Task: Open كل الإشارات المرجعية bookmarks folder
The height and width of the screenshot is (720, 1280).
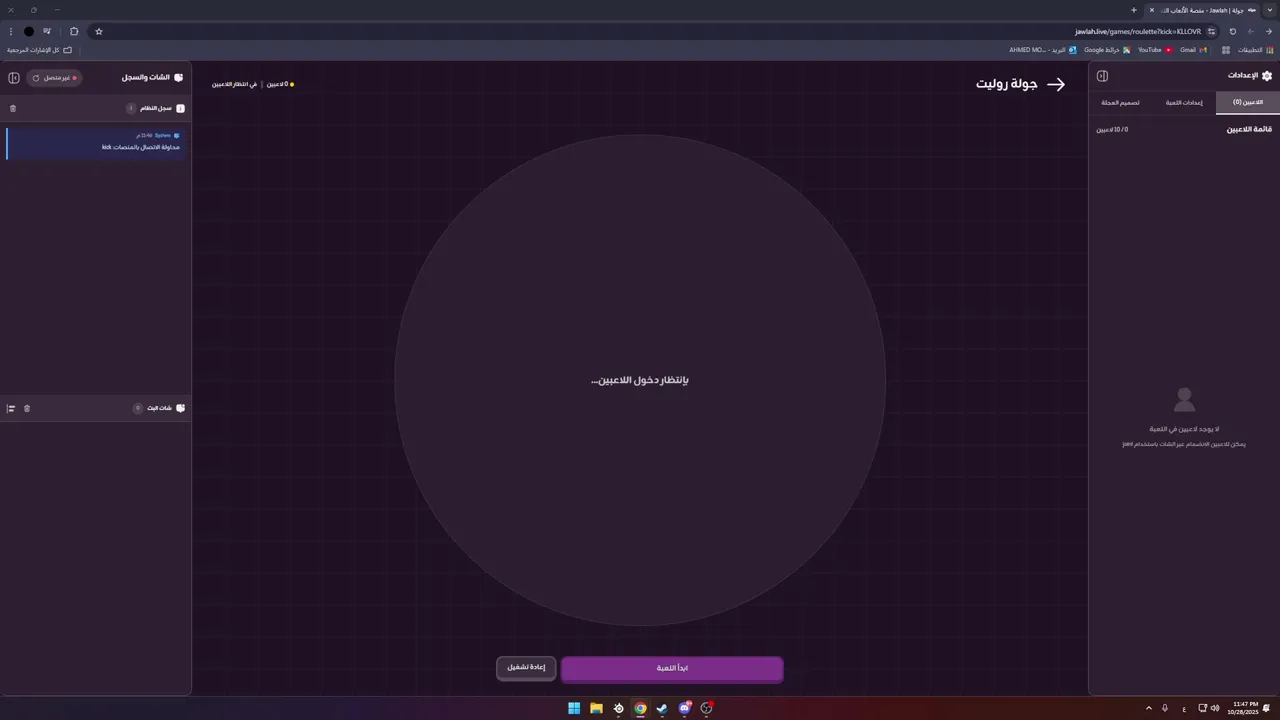Action: click(40, 50)
